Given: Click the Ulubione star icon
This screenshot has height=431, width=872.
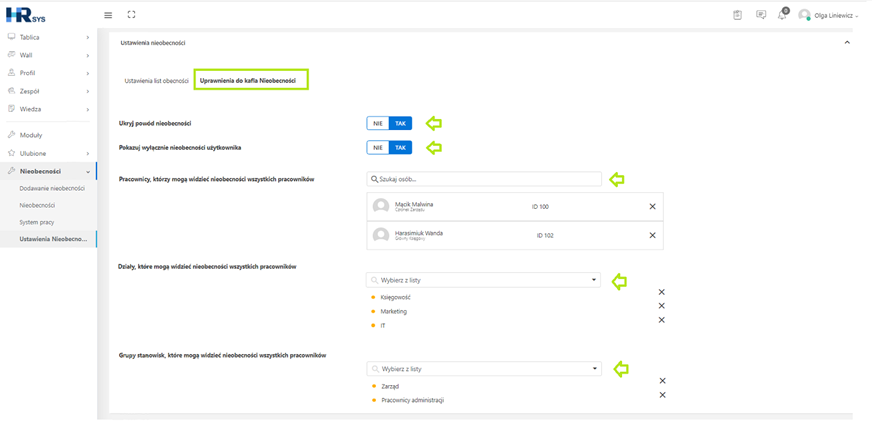Looking at the screenshot, I should 11,152.
